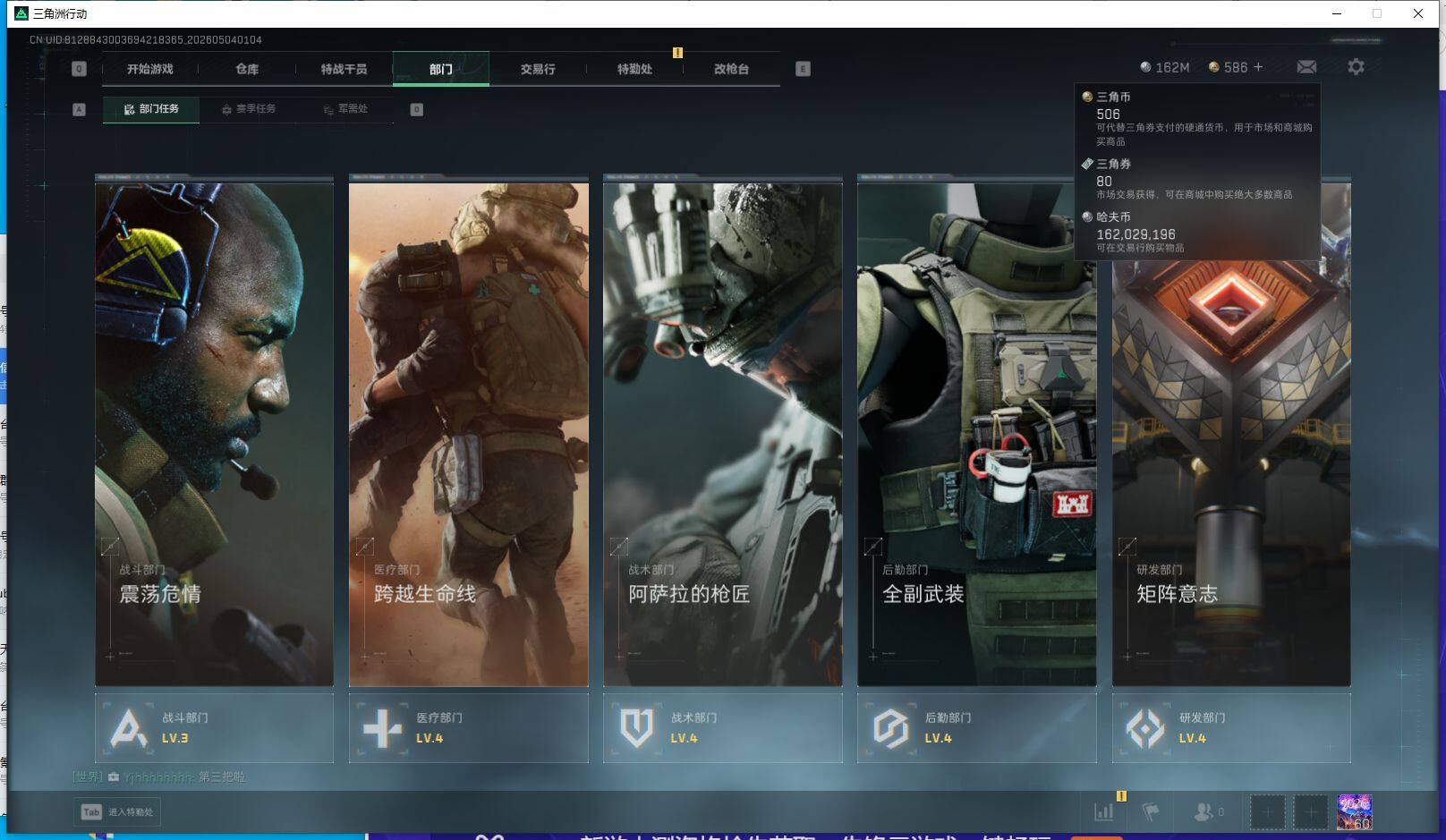
Task: Select the 战术部门 LV.4 panel
Action: click(x=722, y=728)
